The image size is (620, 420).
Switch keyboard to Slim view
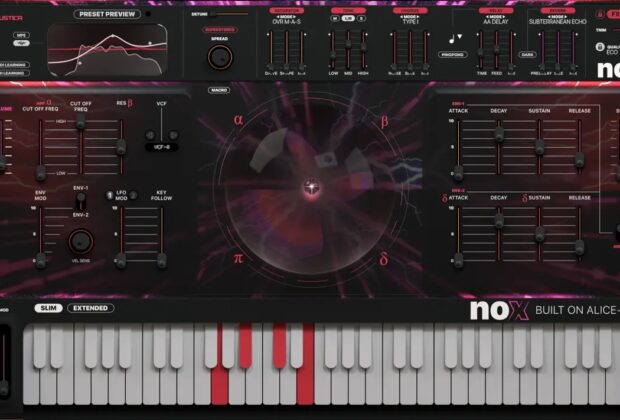(48, 308)
